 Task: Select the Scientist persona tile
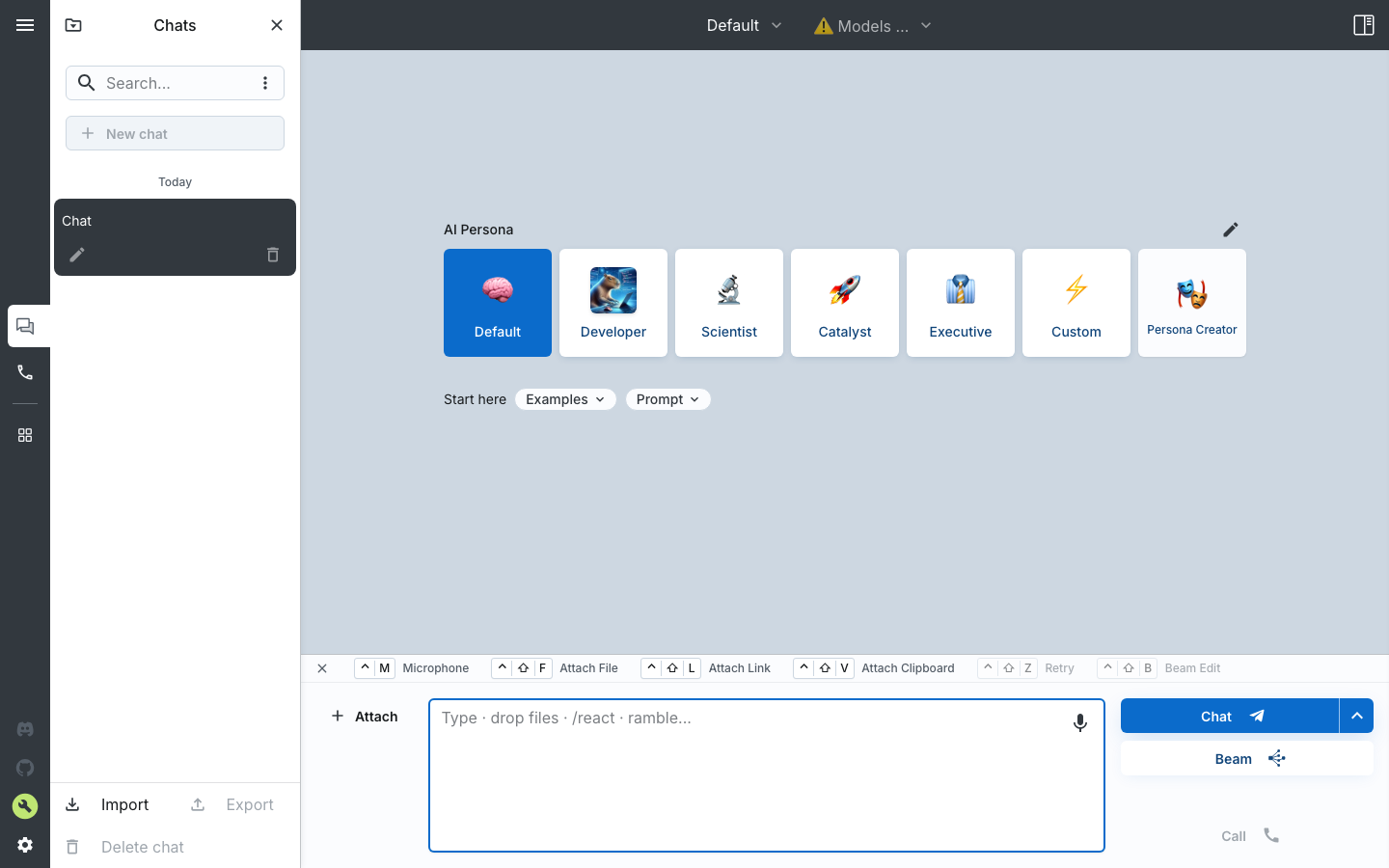point(729,303)
